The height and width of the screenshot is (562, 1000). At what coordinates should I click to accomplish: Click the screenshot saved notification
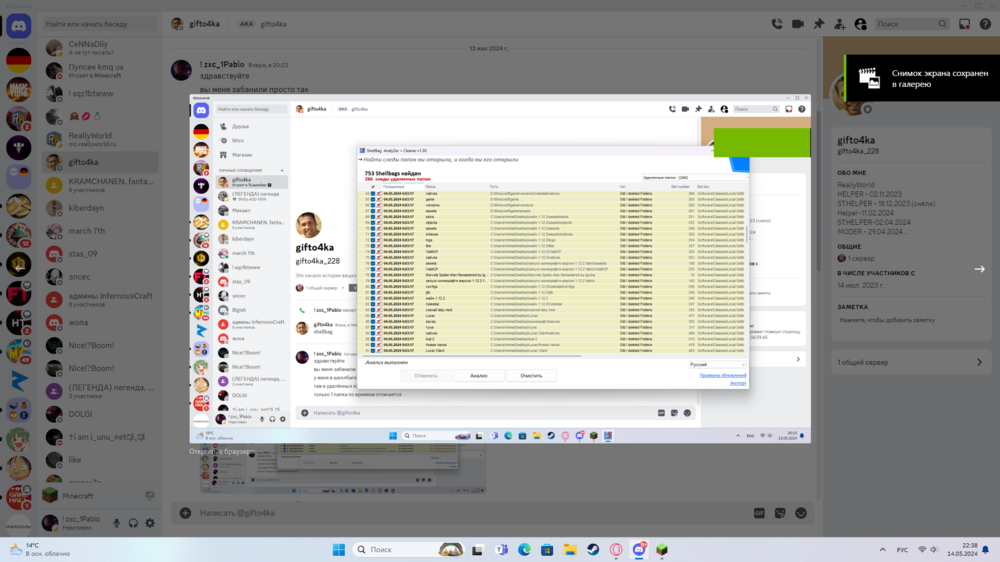(x=922, y=78)
